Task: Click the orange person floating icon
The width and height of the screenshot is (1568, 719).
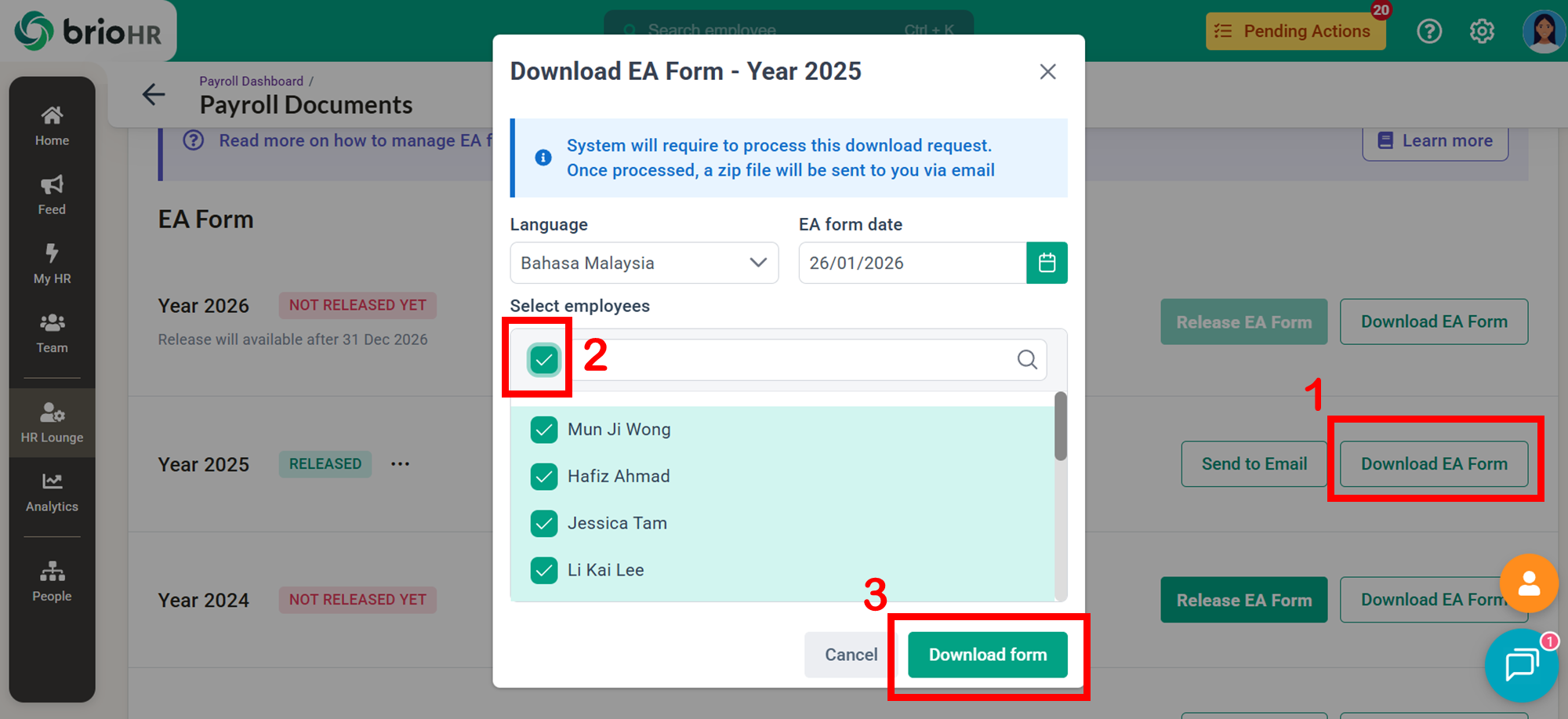Action: click(x=1528, y=583)
